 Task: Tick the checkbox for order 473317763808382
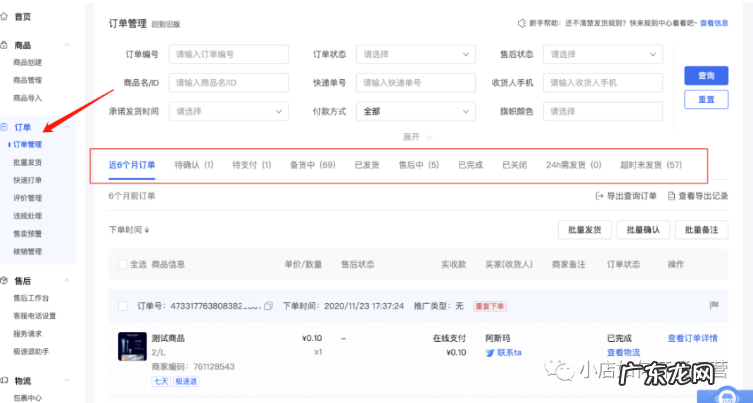pos(123,306)
